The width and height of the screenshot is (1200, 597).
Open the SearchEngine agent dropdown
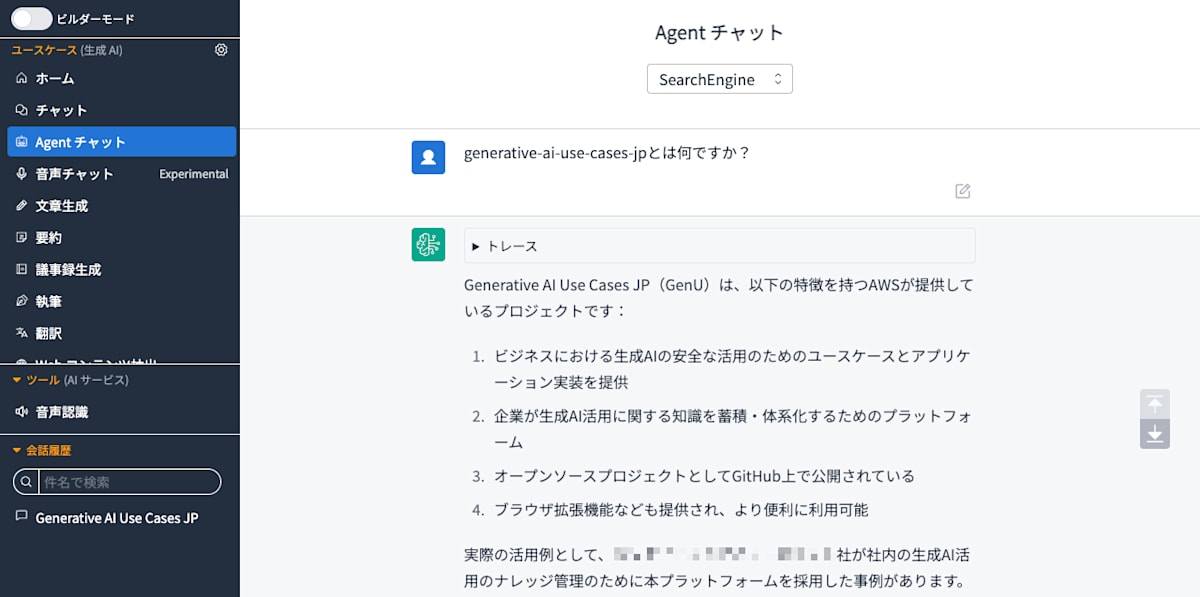coord(720,79)
